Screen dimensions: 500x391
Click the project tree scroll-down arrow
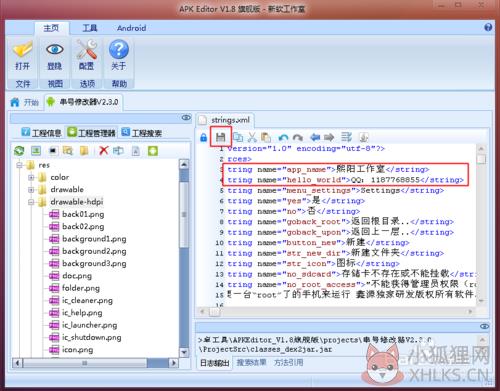point(184,353)
